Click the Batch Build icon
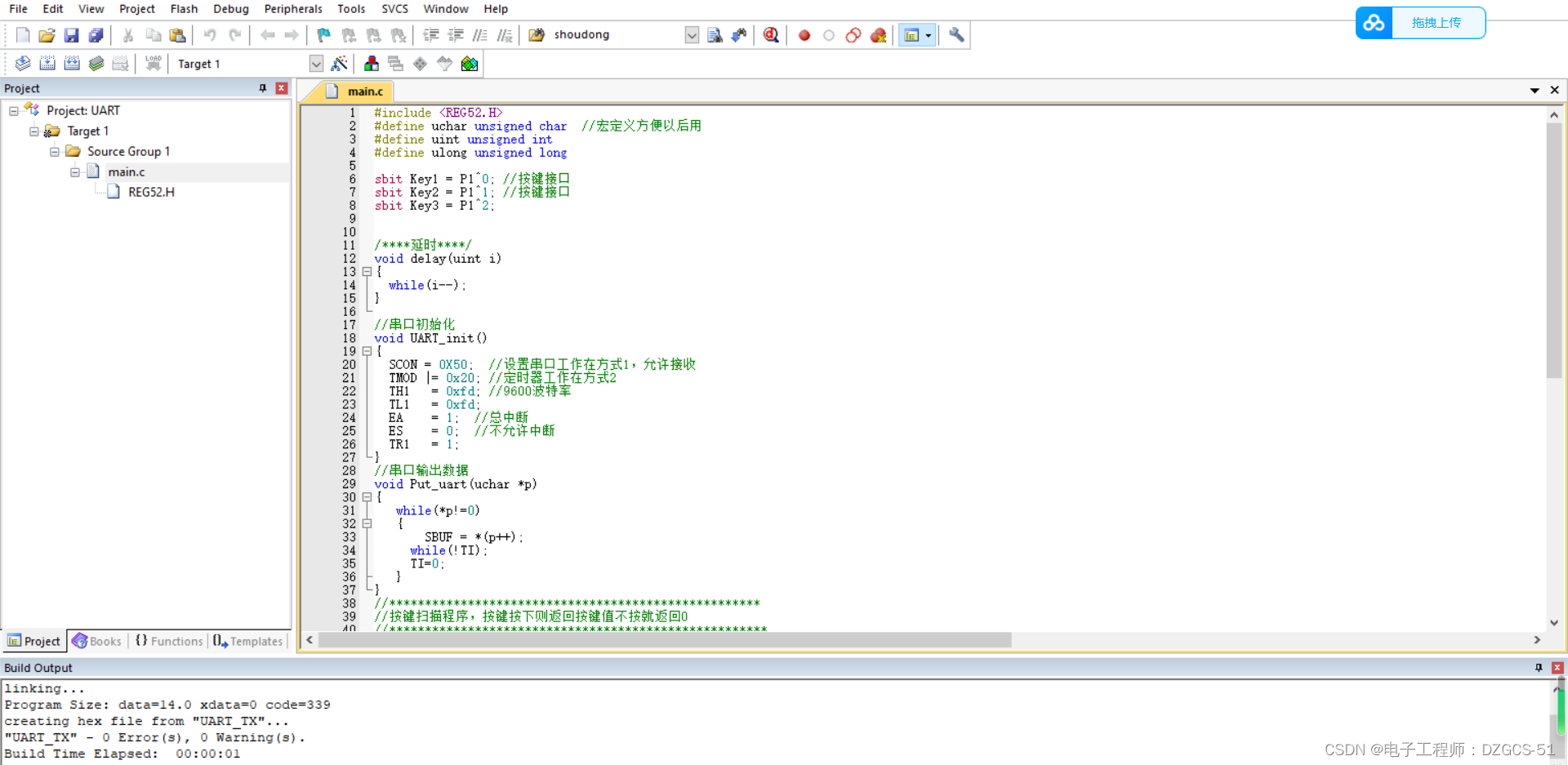The height and width of the screenshot is (765, 1568). pyautogui.click(x=96, y=64)
